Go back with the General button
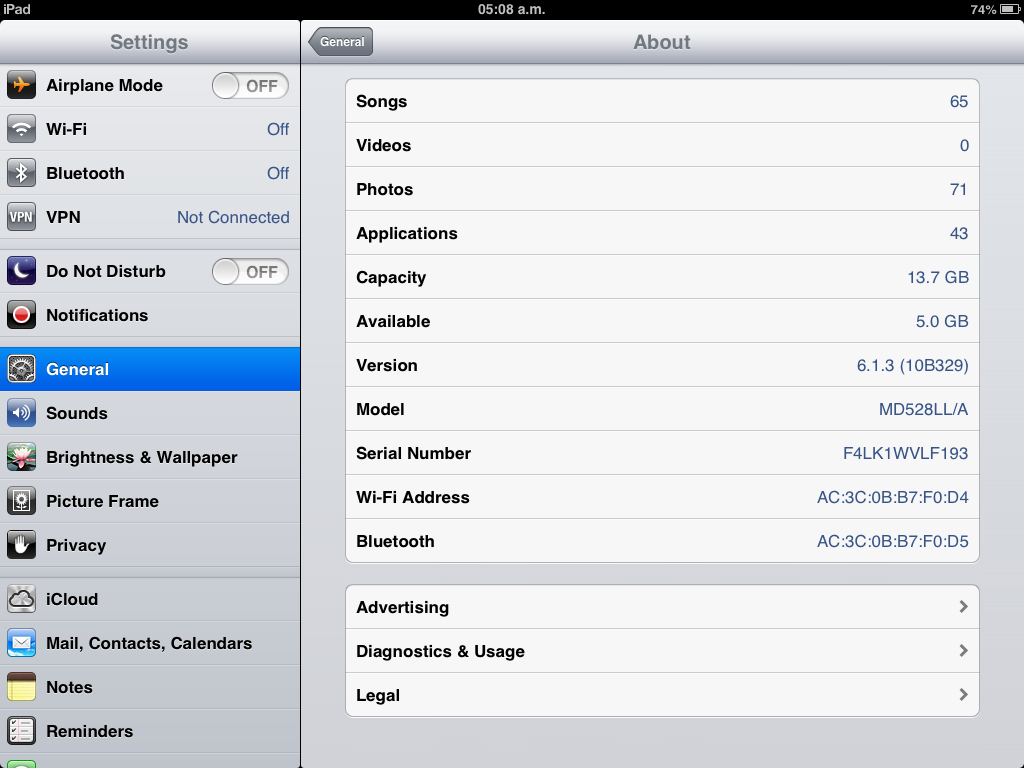This screenshot has width=1024, height=768. coord(341,42)
